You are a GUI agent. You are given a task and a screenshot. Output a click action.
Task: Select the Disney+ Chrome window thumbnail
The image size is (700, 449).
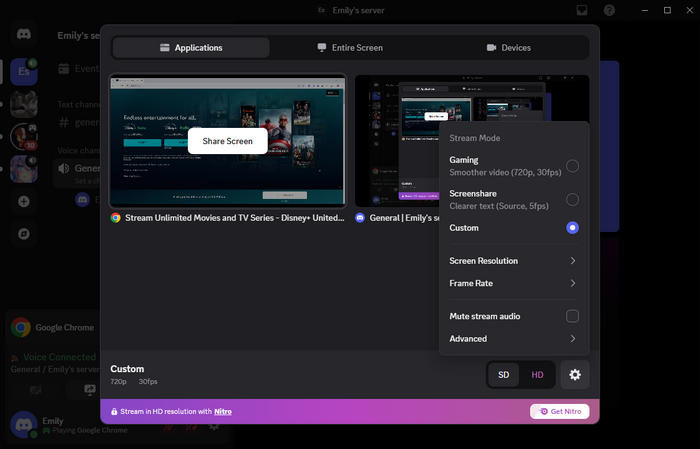(x=228, y=141)
